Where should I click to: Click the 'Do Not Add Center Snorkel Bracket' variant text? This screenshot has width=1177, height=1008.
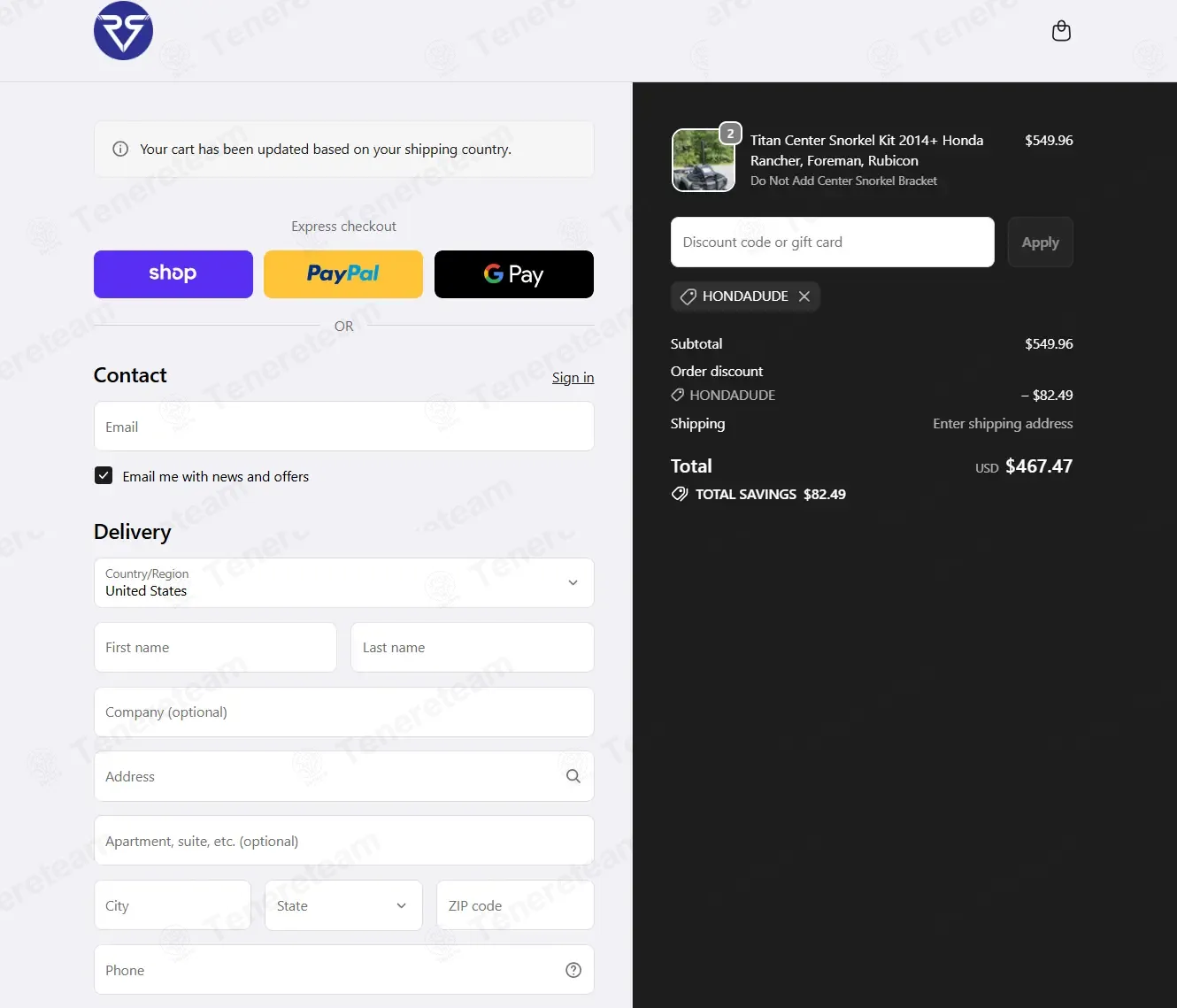[843, 181]
